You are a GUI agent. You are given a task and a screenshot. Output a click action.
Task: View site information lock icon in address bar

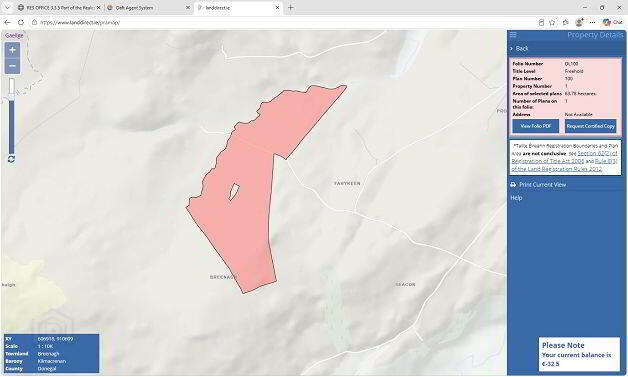(34, 22)
